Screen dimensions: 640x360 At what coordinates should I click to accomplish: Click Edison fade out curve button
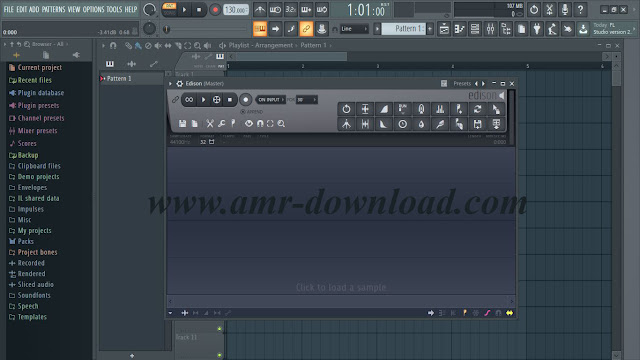[384, 124]
